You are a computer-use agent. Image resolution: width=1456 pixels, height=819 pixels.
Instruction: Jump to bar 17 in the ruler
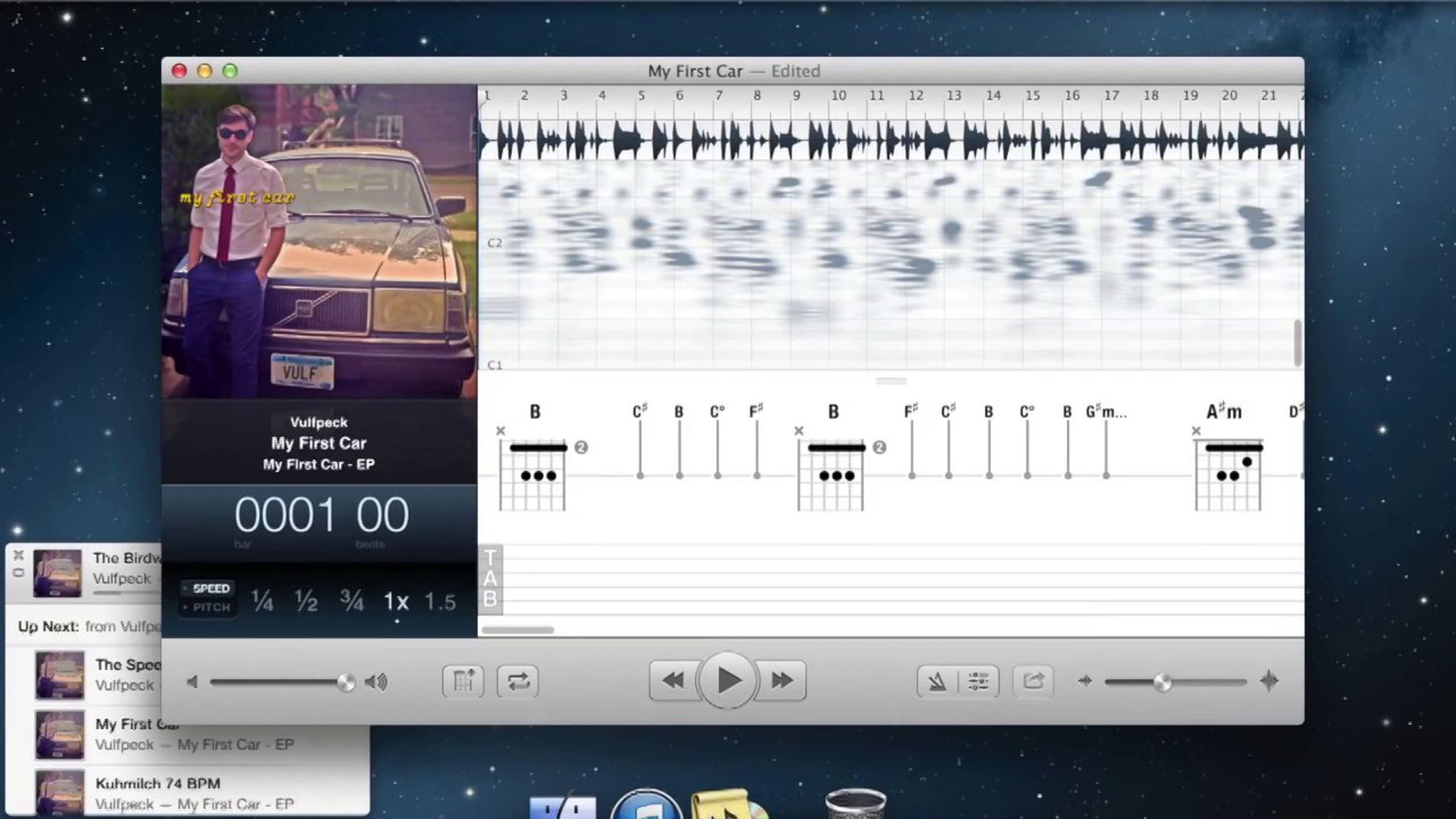[x=1111, y=95]
